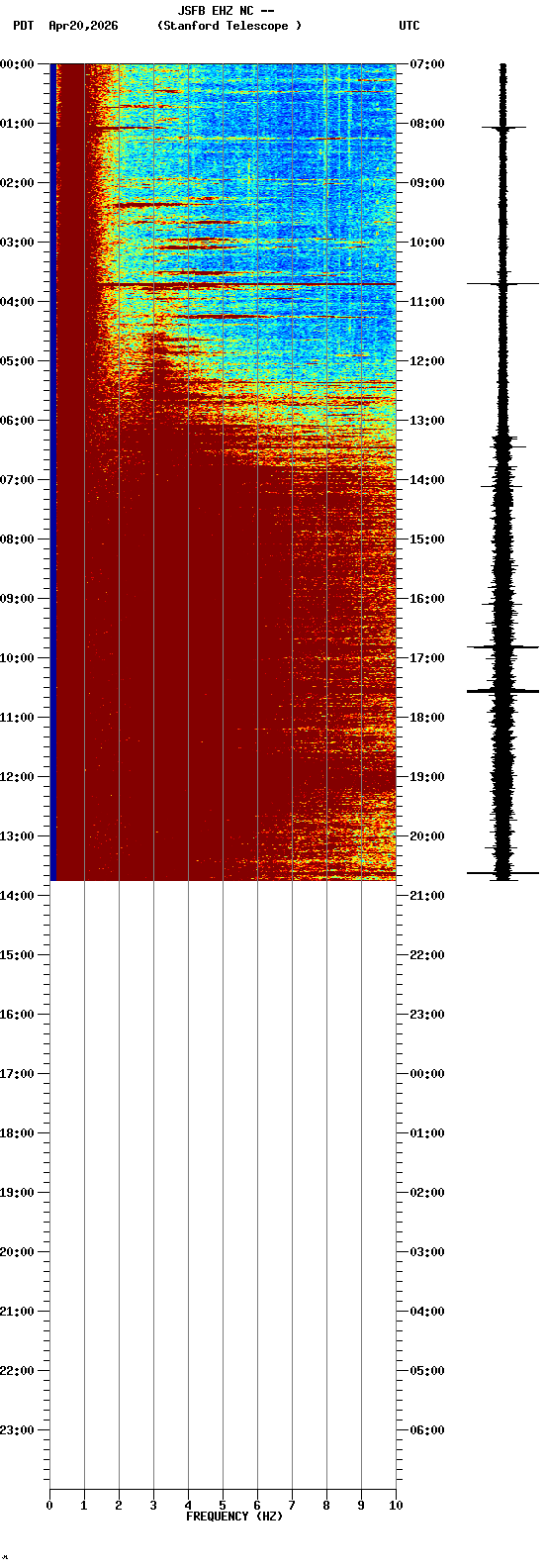Click the 01:00 UTC time label
Viewport: 546px width, 1568px height.
(x=427, y=1133)
